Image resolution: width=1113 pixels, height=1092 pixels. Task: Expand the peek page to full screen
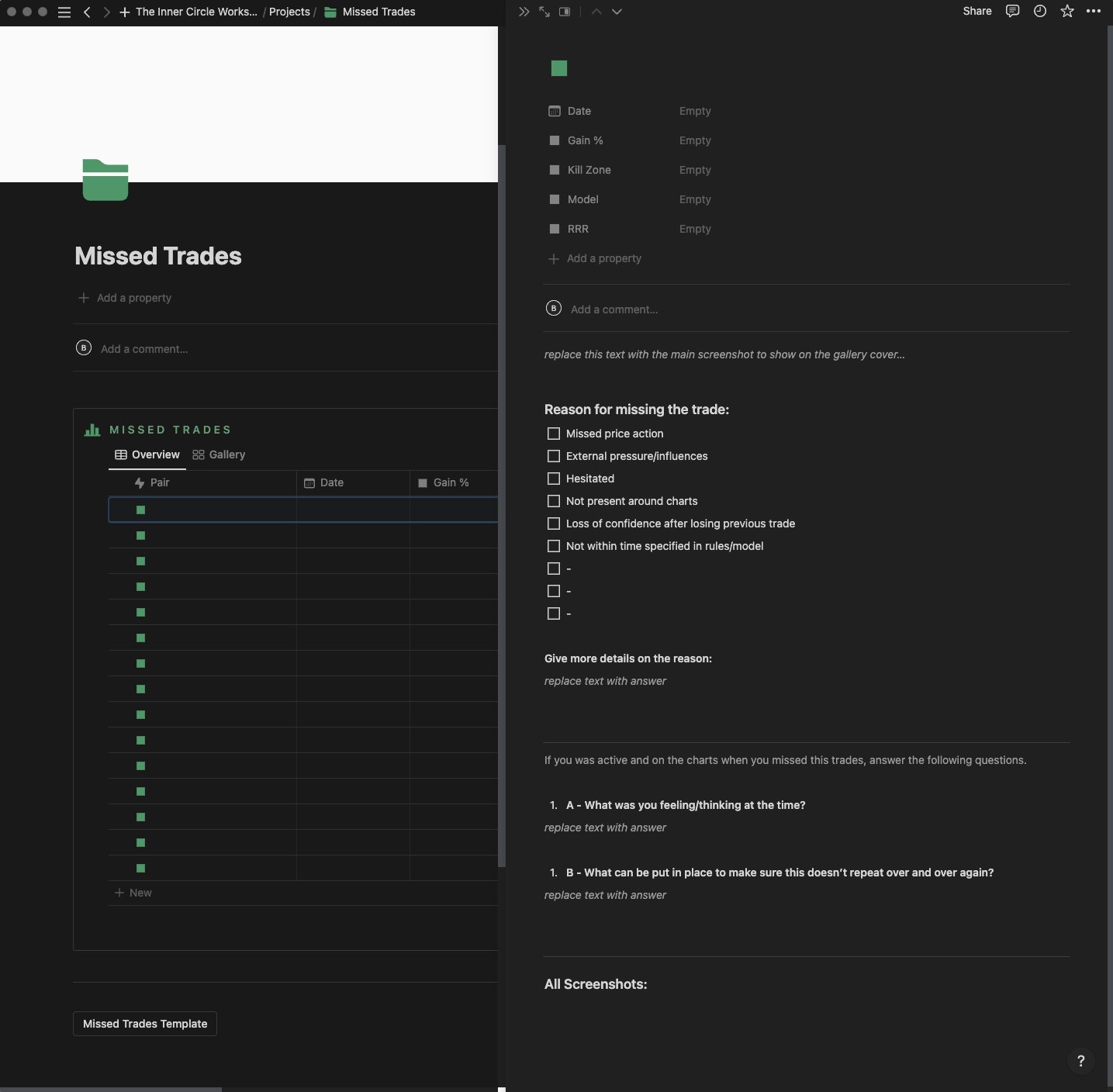point(544,11)
